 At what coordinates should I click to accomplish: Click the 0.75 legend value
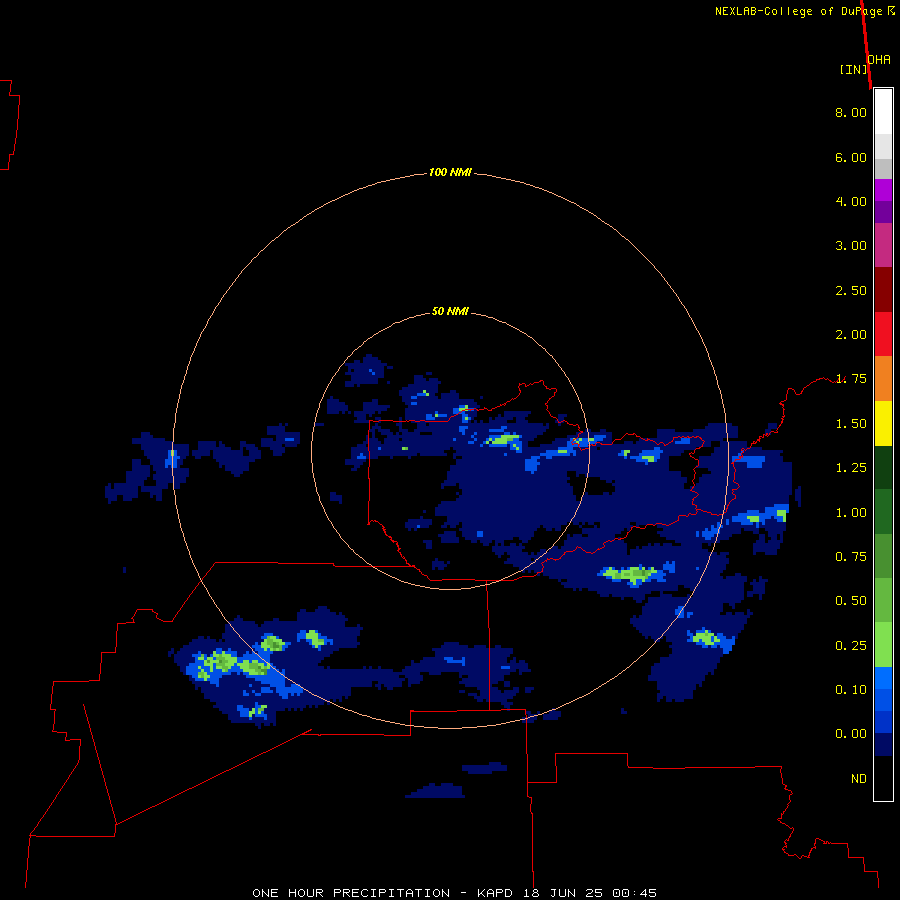click(851, 557)
